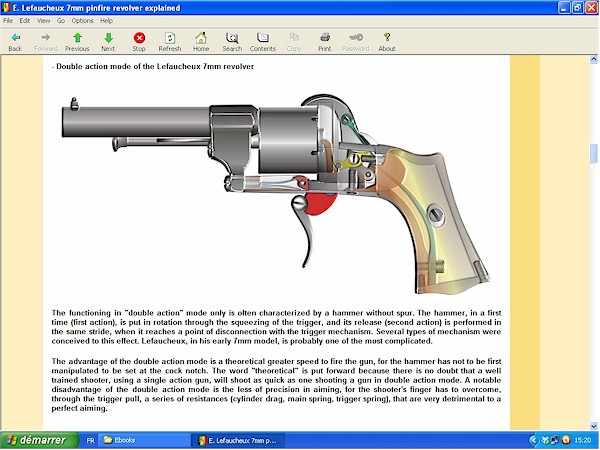Click the FR language indicator
The height and width of the screenshot is (450, 600).
[90, 440]
